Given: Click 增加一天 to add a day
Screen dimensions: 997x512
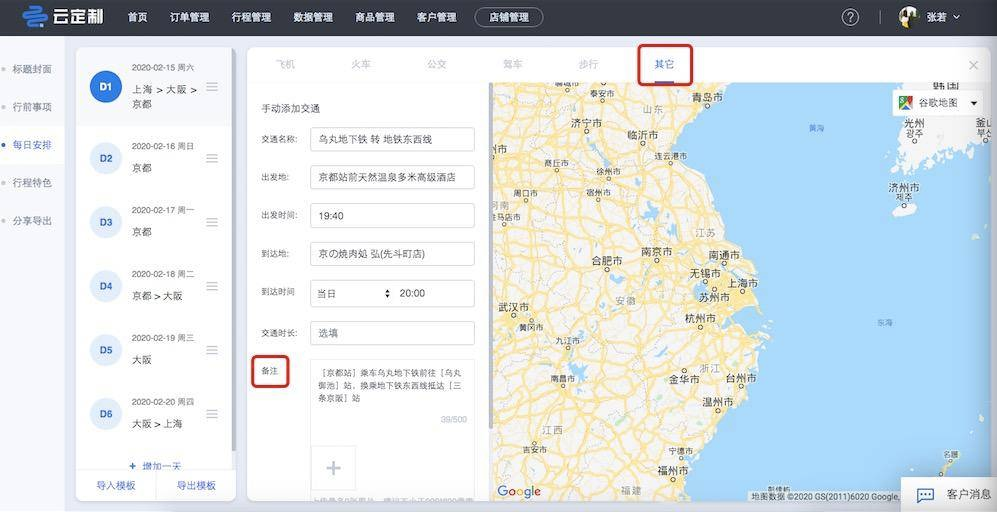Looking at the screenshot, I should (x=155, y=466).
